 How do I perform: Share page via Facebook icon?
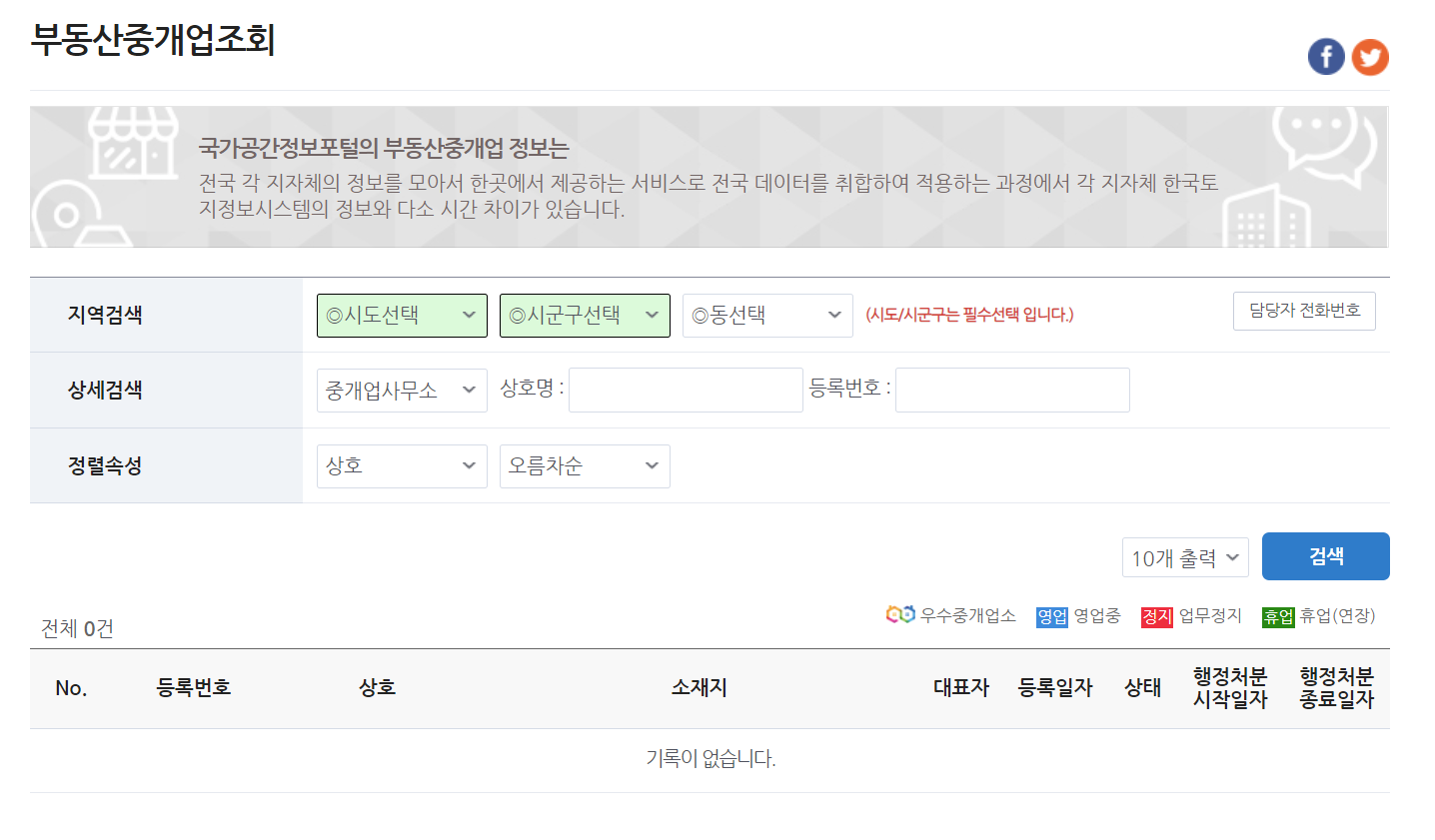coord(1326,57)
